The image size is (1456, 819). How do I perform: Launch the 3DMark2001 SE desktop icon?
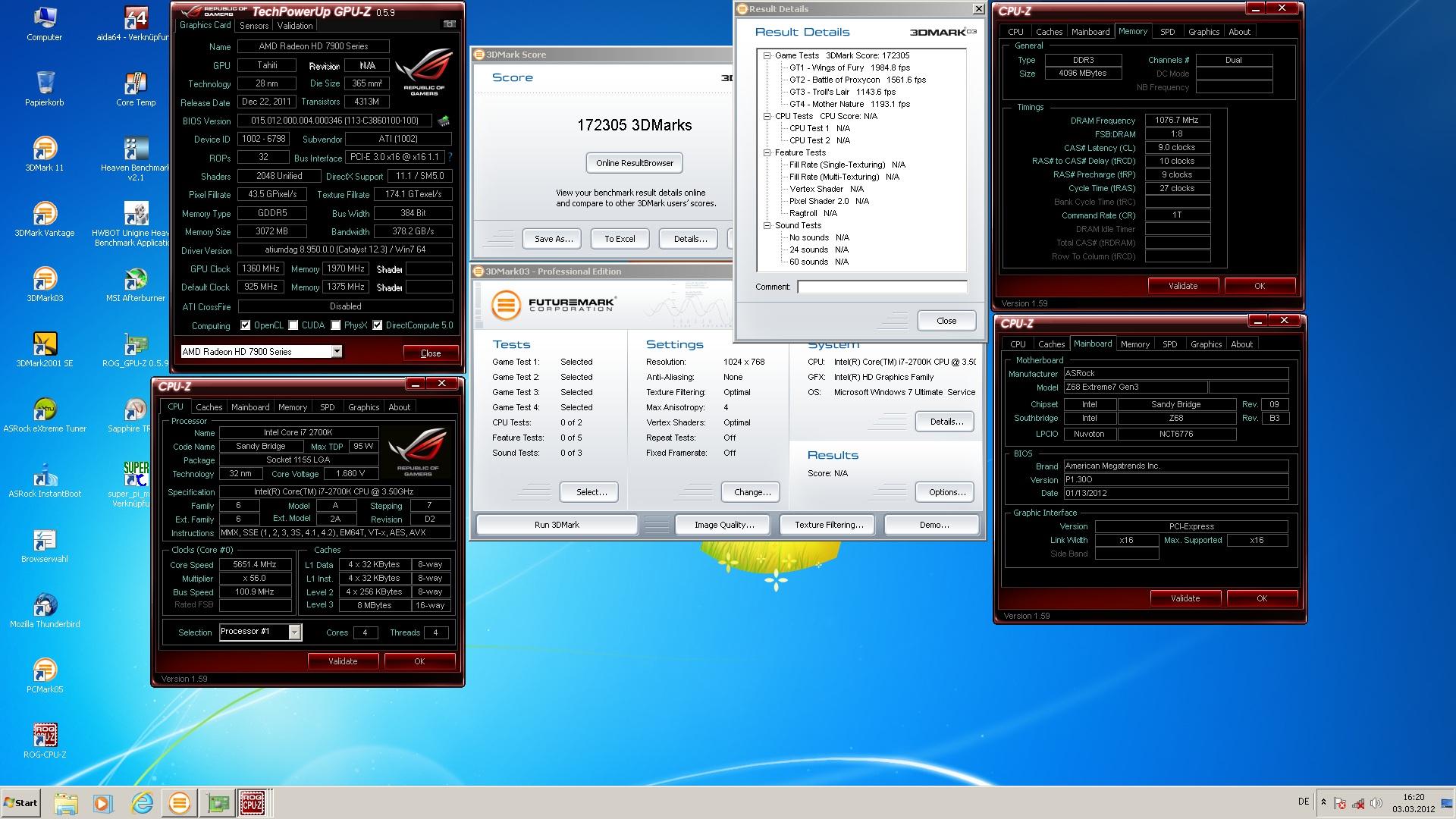click(x=45, y=350)
